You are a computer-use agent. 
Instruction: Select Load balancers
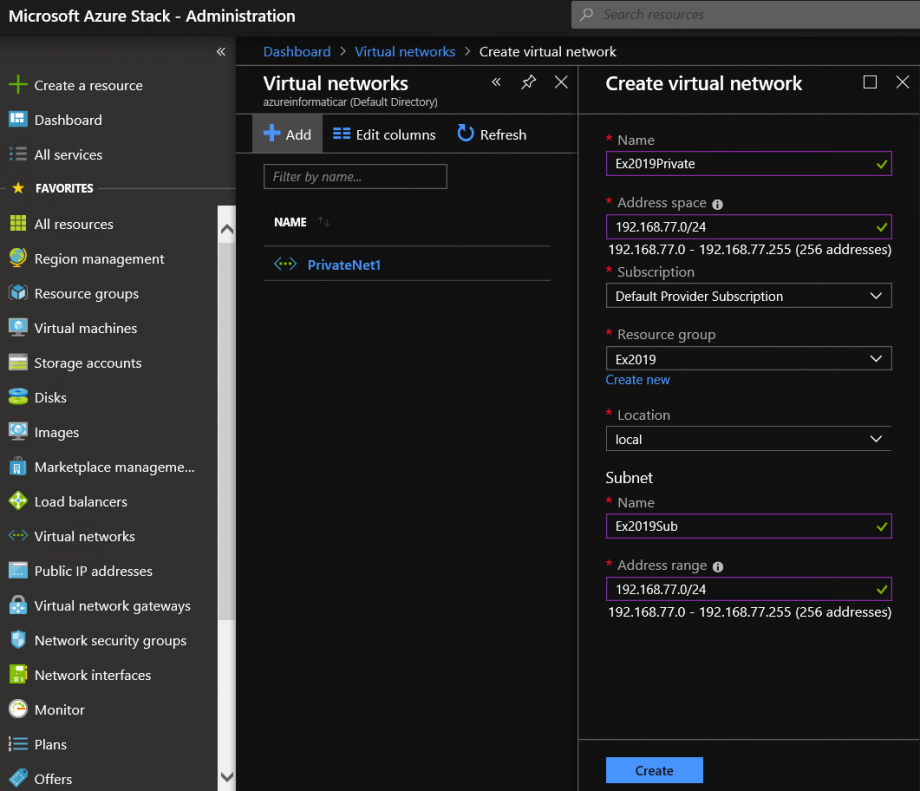point(83,501)
